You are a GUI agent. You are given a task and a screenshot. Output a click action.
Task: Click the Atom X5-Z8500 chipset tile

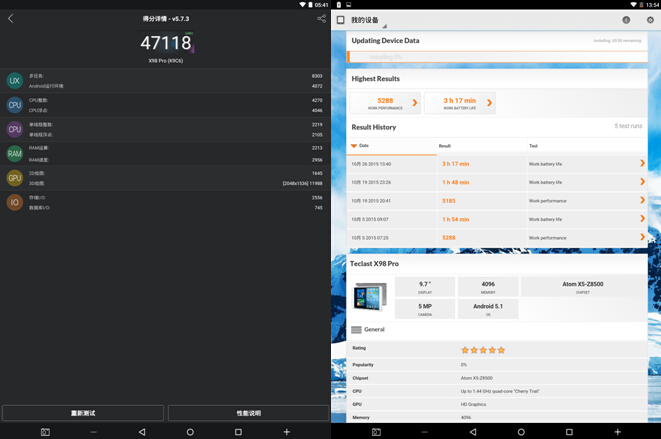[583, 287]
